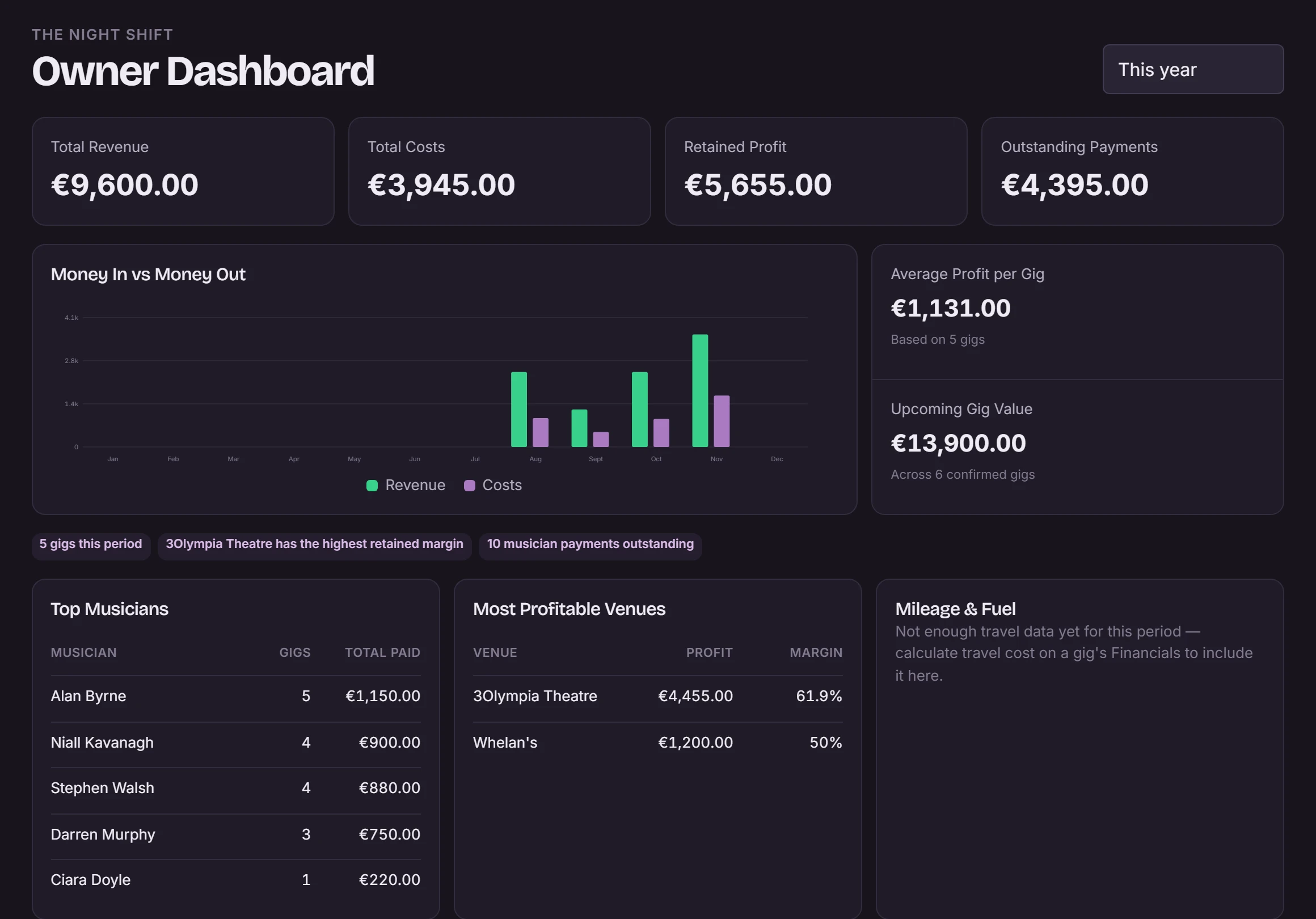Click the PROFIT column header
Viewport: 1316px width, 919px height.
[709, 653]
